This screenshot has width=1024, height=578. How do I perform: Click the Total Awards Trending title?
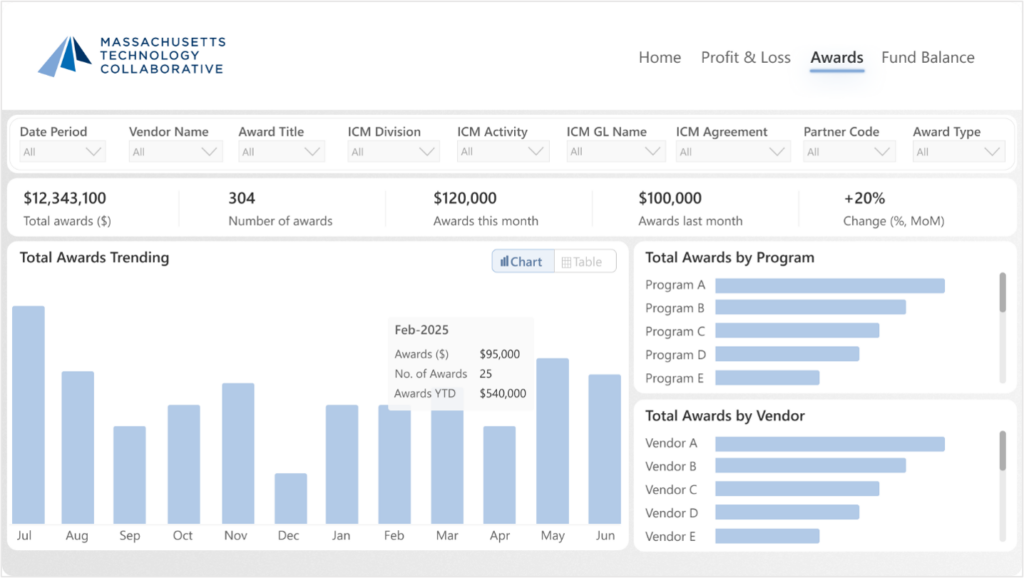coord(94,257)
